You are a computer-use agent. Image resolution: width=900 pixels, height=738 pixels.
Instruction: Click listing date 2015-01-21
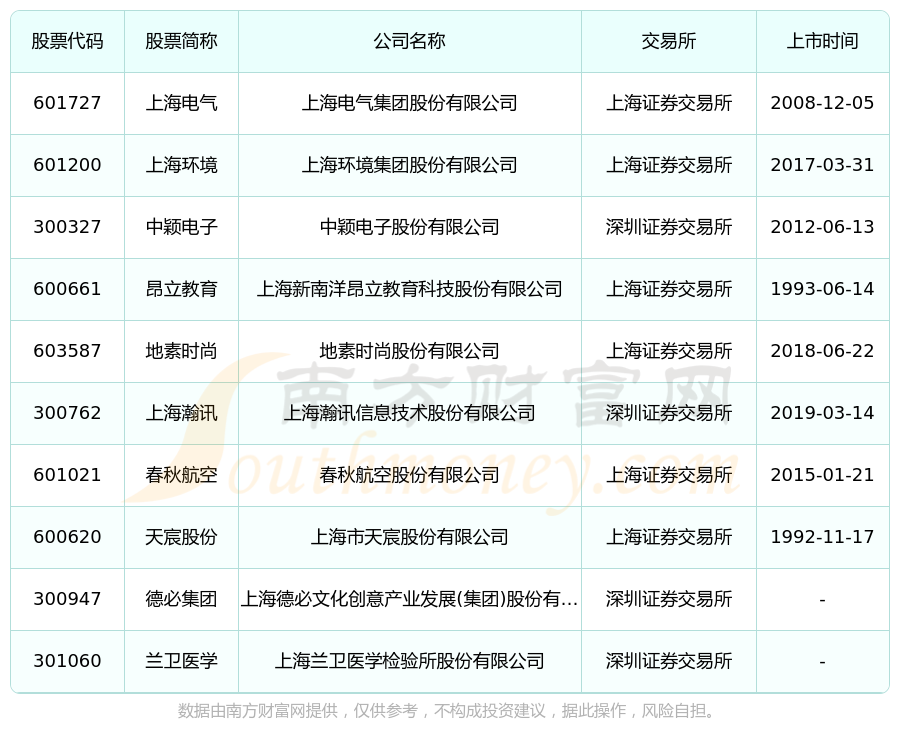tap(823, 475)
